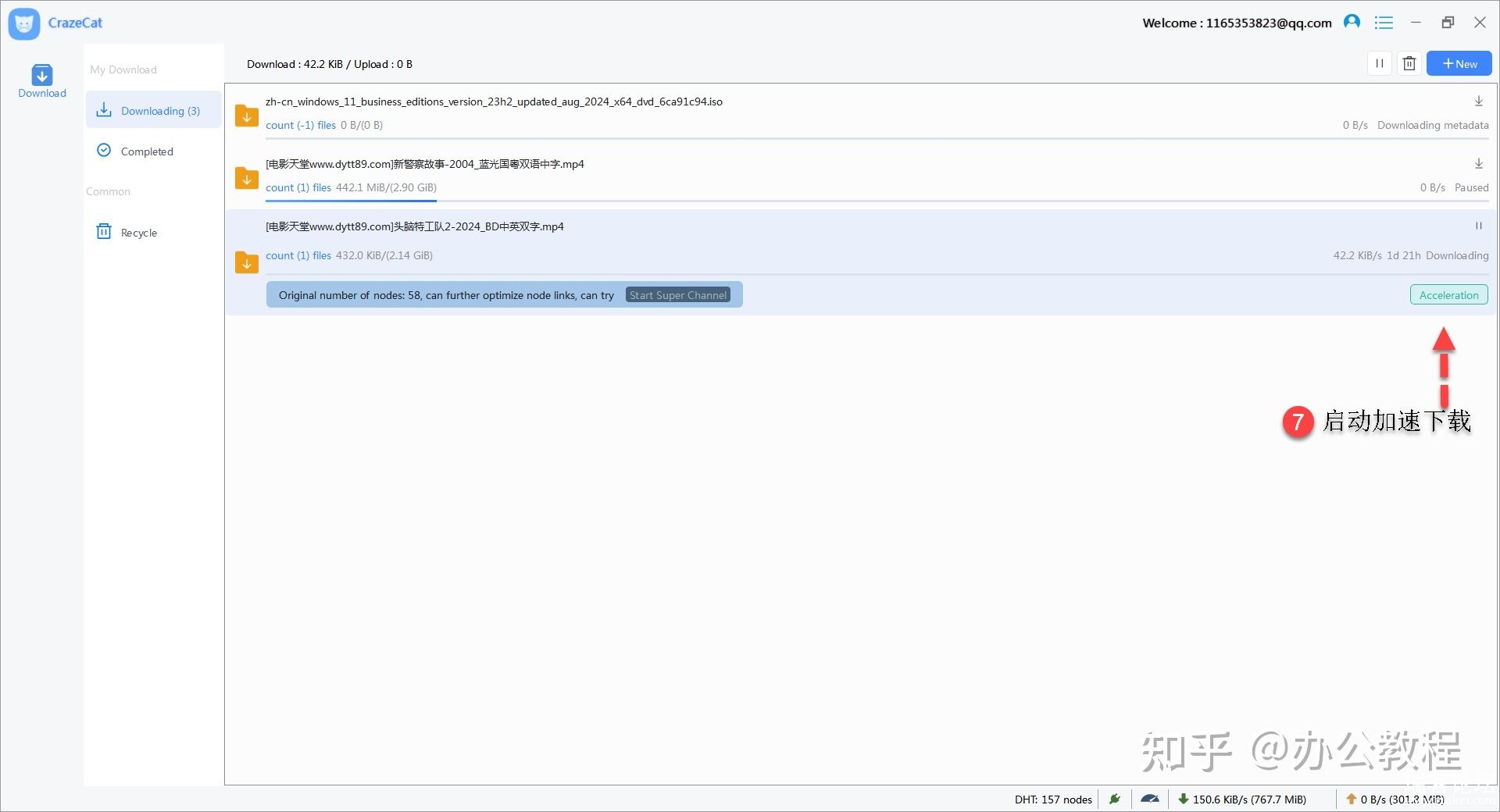Open the Download section in left sidebar
The height and width of the screenshot is (812, 1500).
coord(42,81)
